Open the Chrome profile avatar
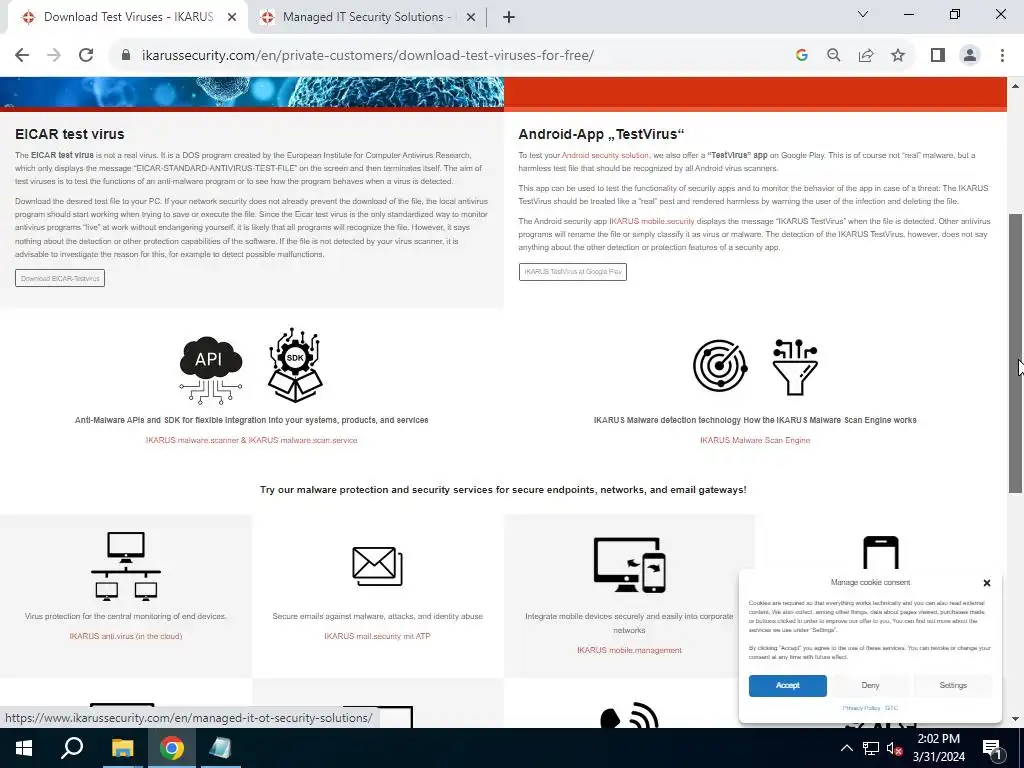 tap(970, 56)
